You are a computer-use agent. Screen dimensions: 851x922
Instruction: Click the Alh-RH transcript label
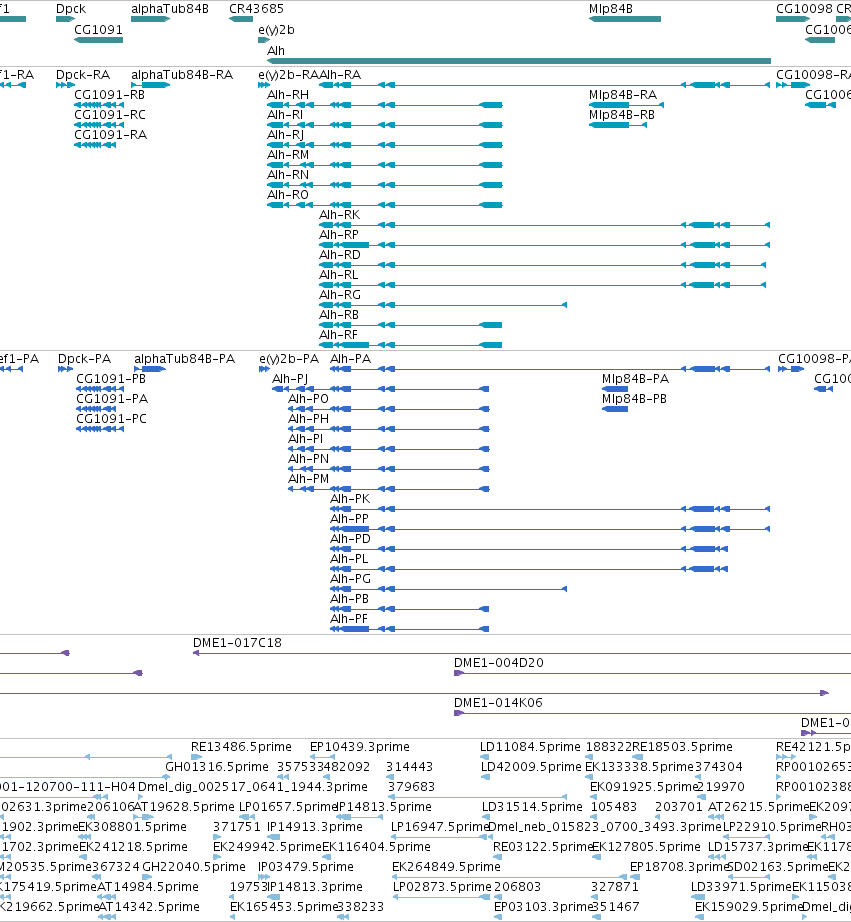(288, 95)
